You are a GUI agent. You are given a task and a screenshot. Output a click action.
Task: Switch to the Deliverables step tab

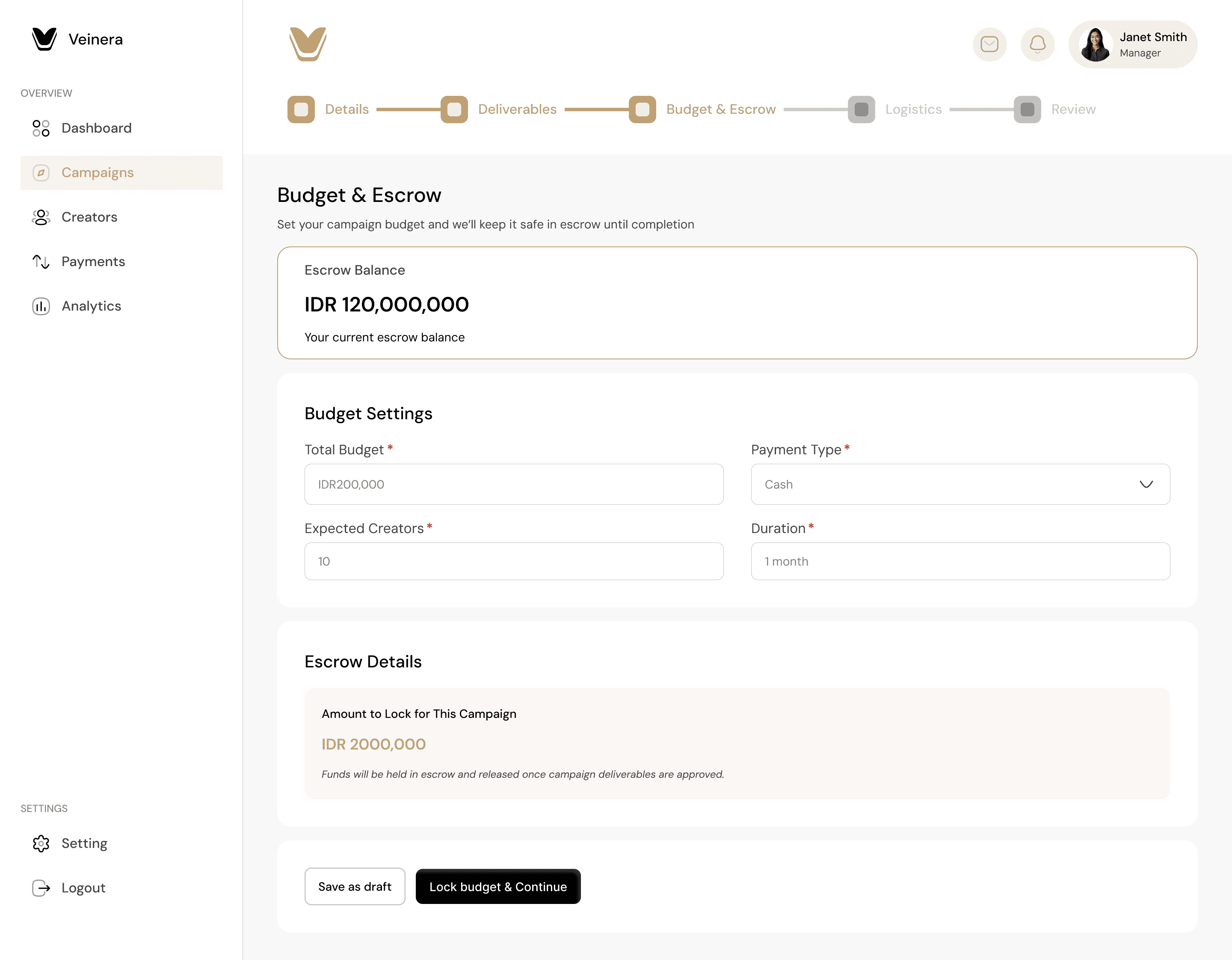tap(517, 110)
